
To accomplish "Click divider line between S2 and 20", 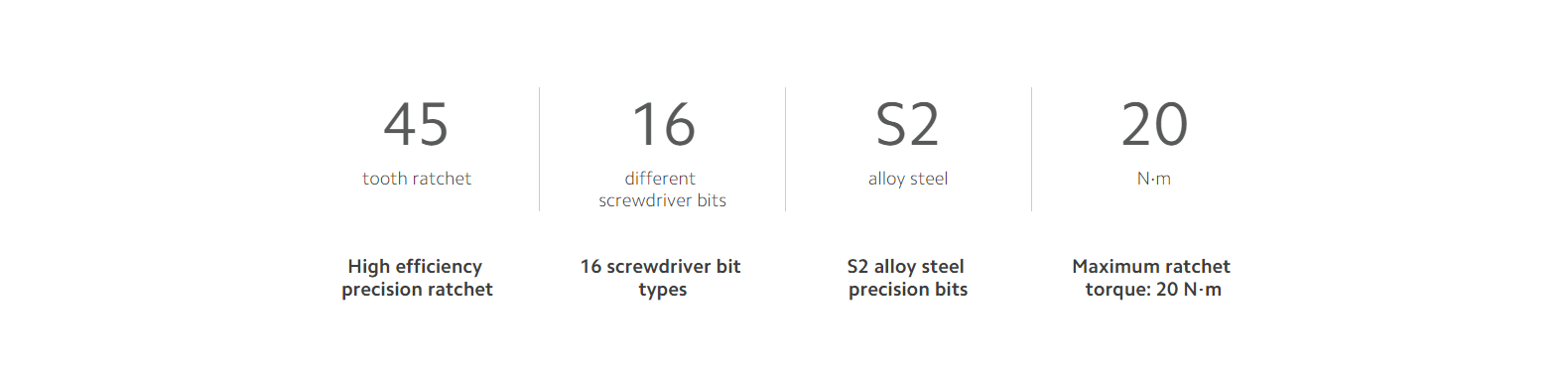I will coord(1031,149).
